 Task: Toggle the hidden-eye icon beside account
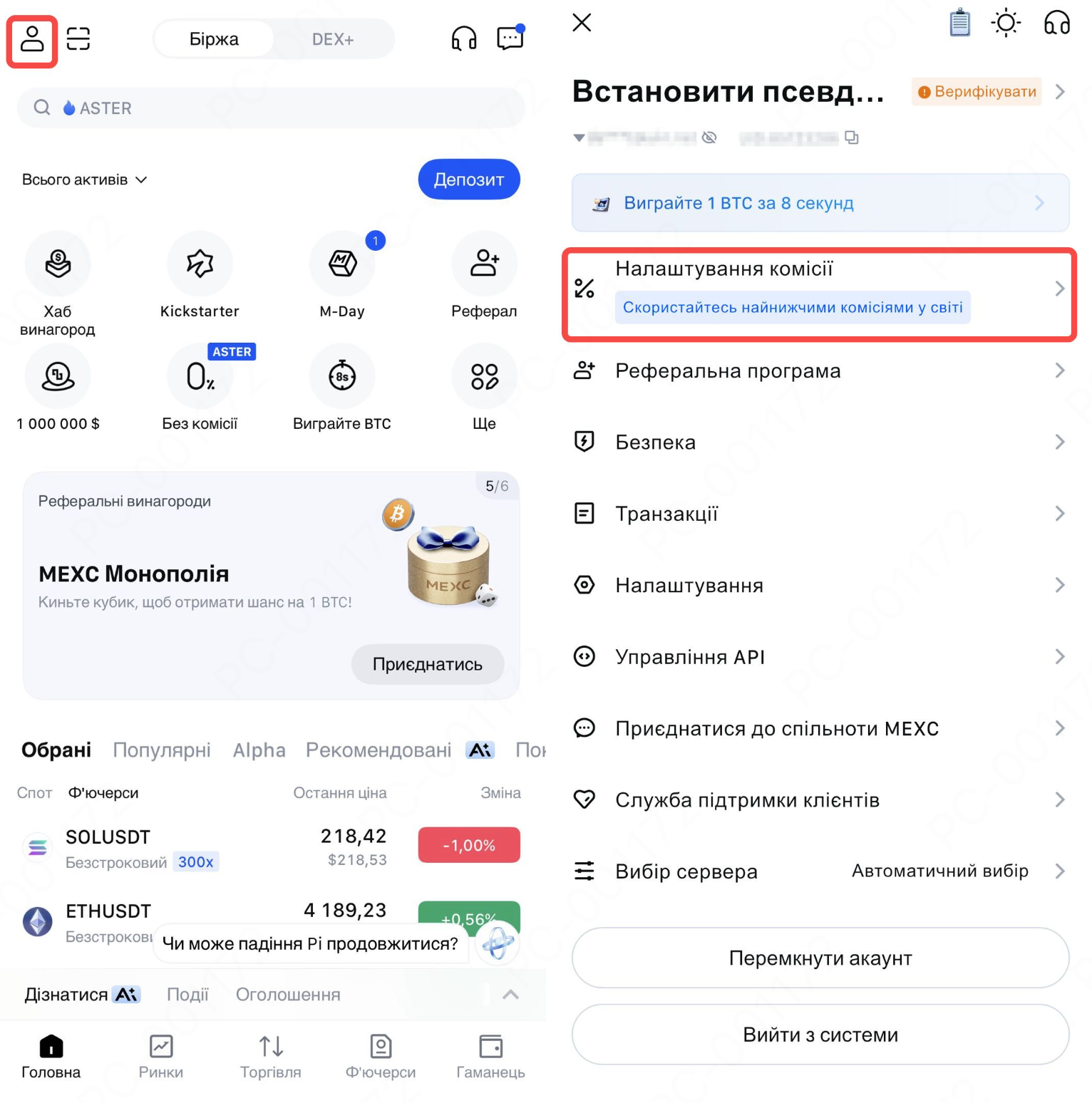pos(709,138)
